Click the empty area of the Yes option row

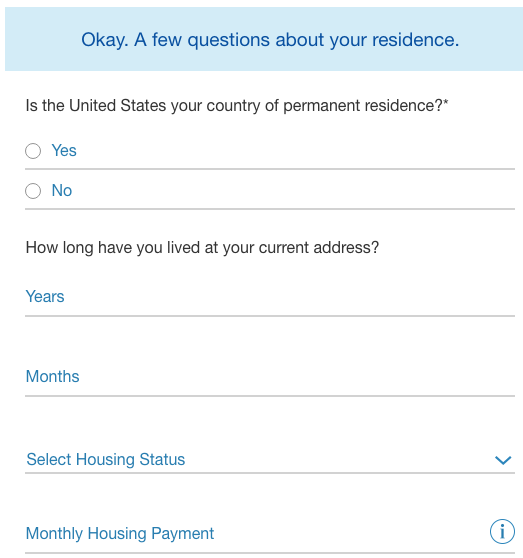(x=295, y=151)
